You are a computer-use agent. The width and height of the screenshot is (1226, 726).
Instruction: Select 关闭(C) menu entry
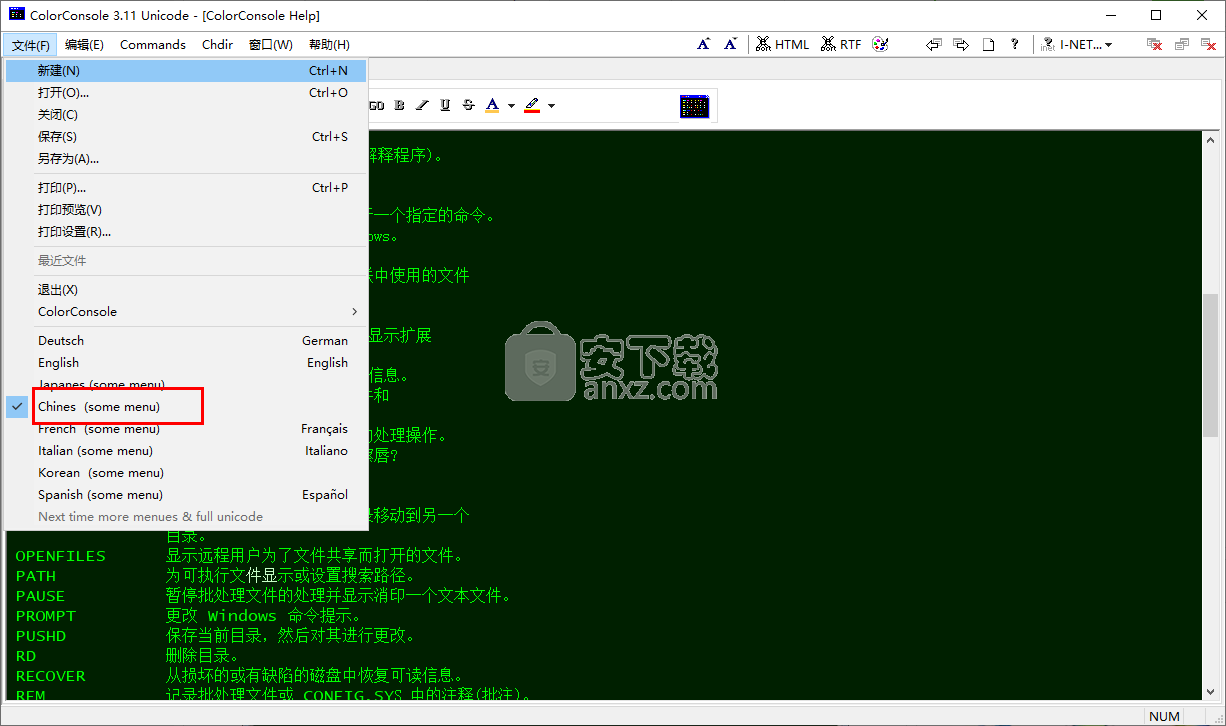tap(187, 115)
